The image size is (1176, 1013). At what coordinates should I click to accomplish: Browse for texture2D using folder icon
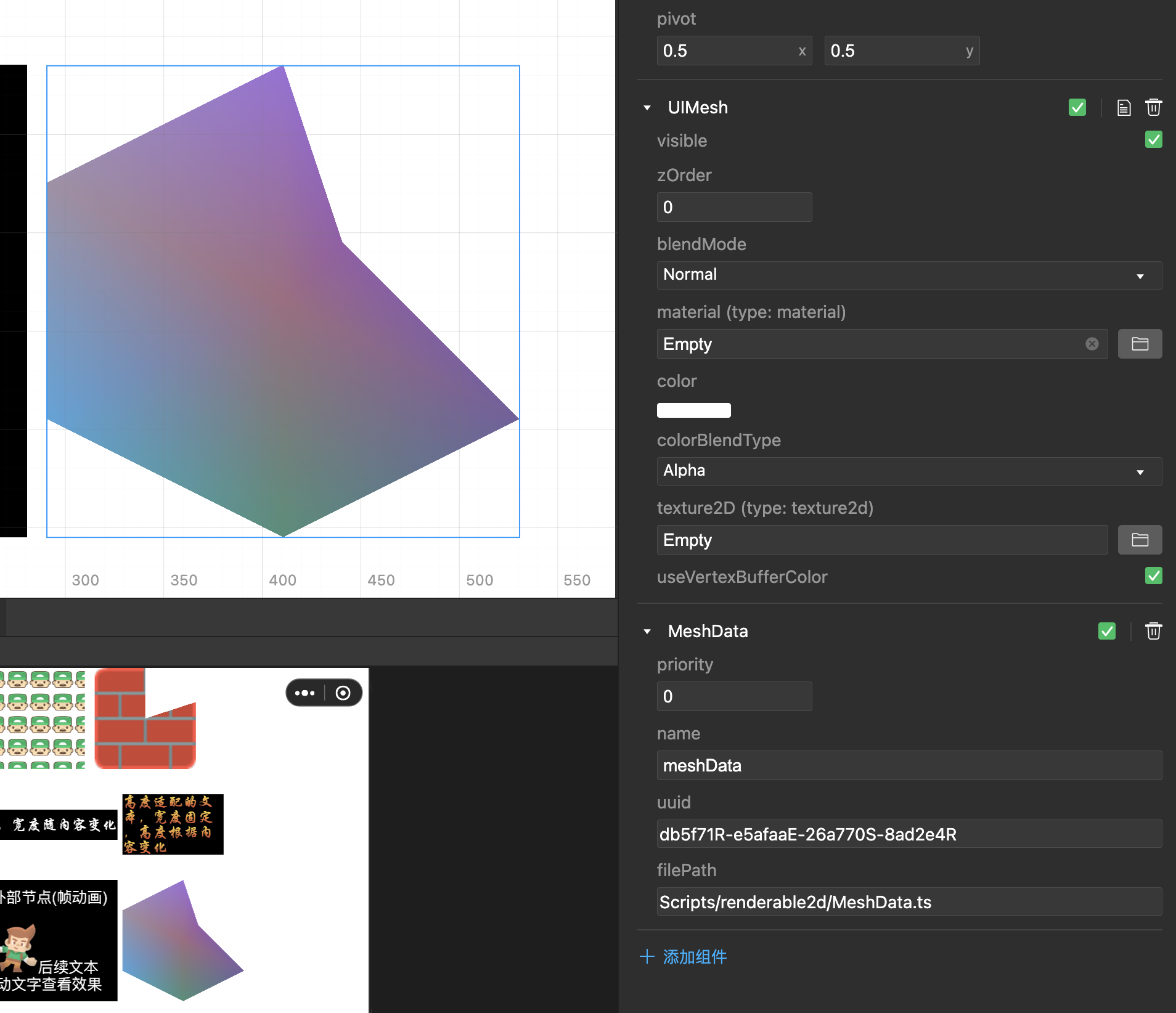(1140, 540)
